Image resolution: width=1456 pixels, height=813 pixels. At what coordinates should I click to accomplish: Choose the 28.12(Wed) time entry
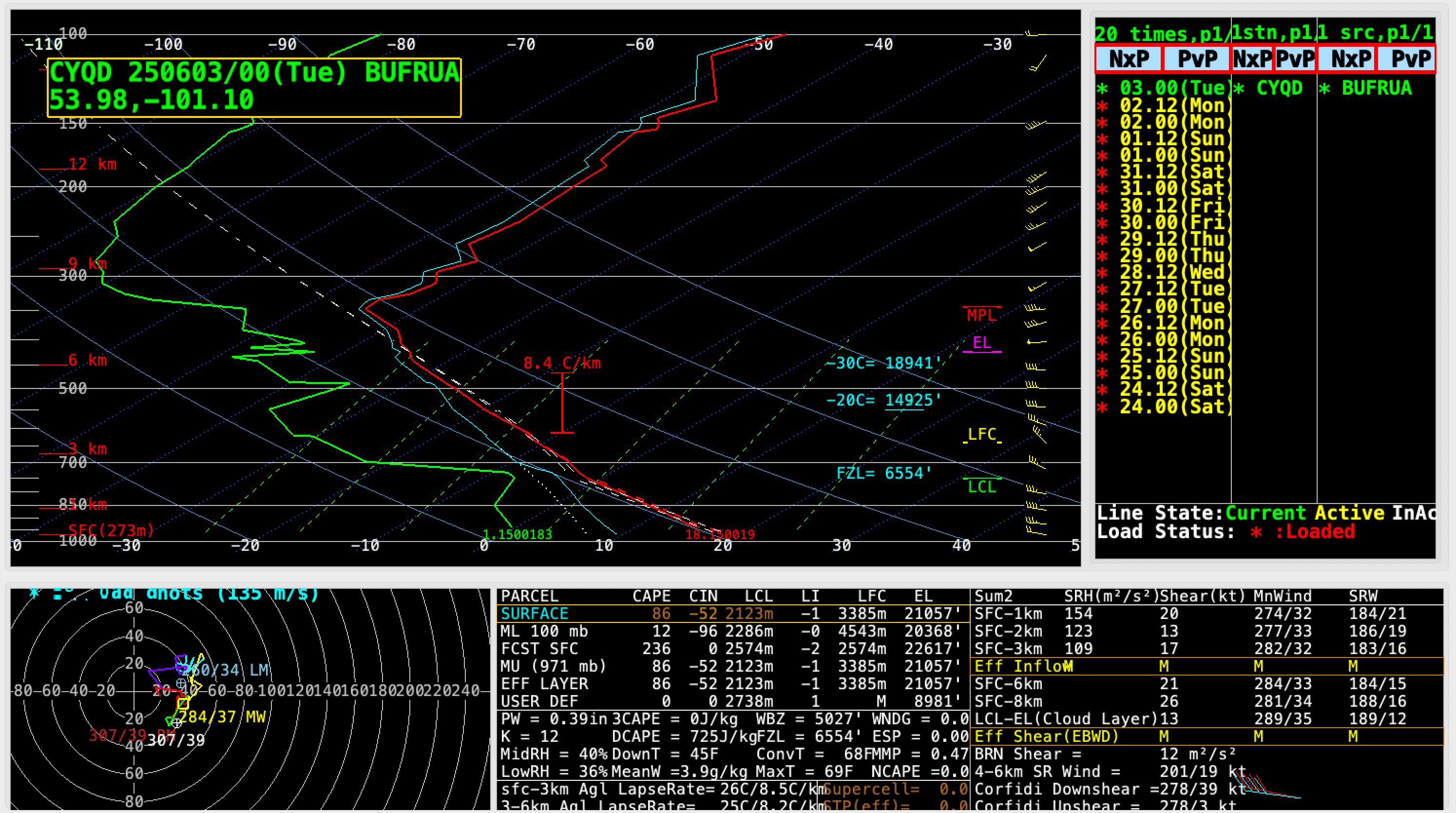coord(1163,272)
